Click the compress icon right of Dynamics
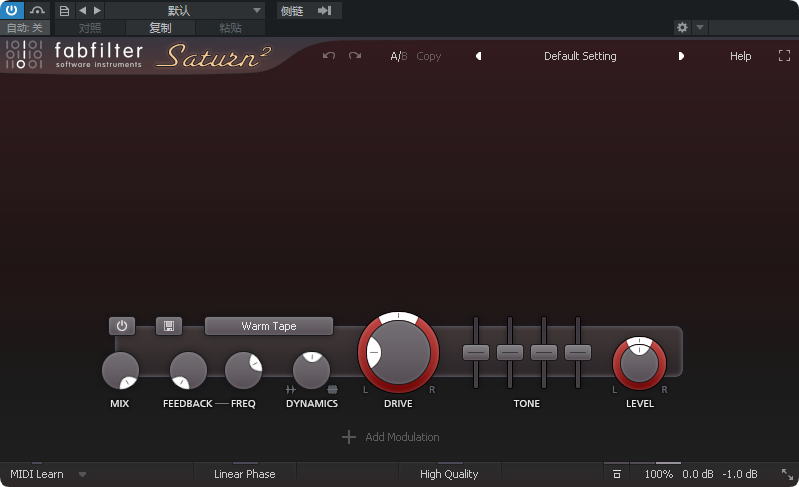The image size is (799, 487). (x=332, y=390)
